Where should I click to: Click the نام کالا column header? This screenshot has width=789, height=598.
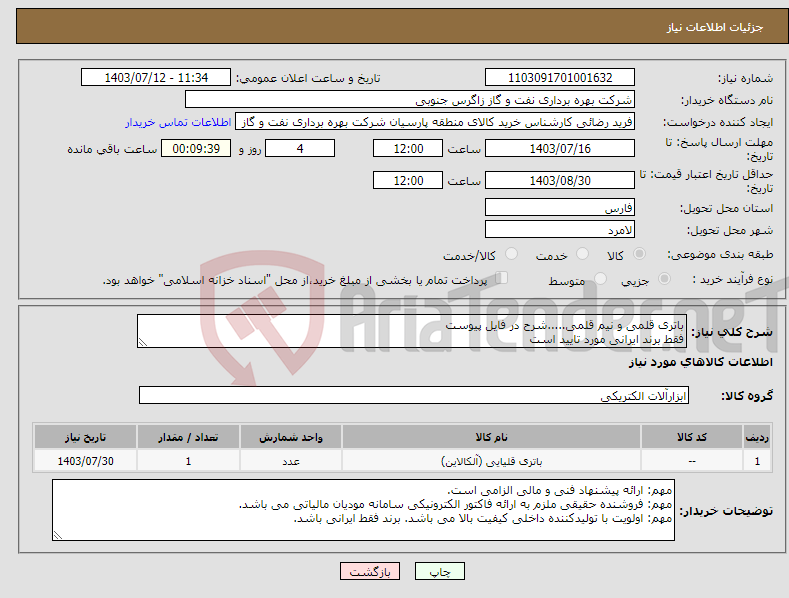(x=491, y=437)
